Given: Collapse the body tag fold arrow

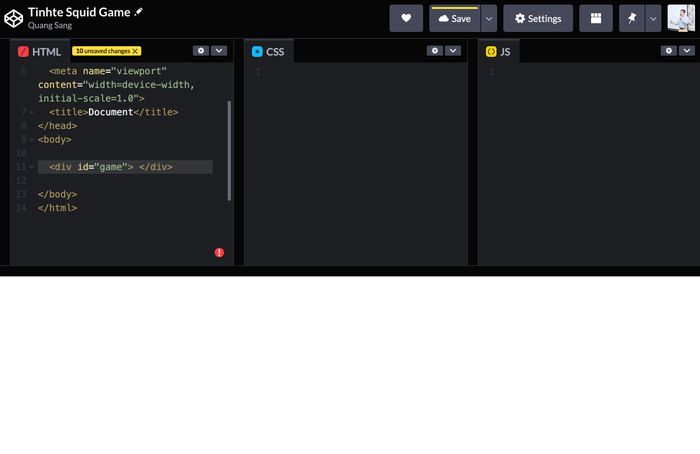Looking at the screenshot, I should (x=31, y=140).
